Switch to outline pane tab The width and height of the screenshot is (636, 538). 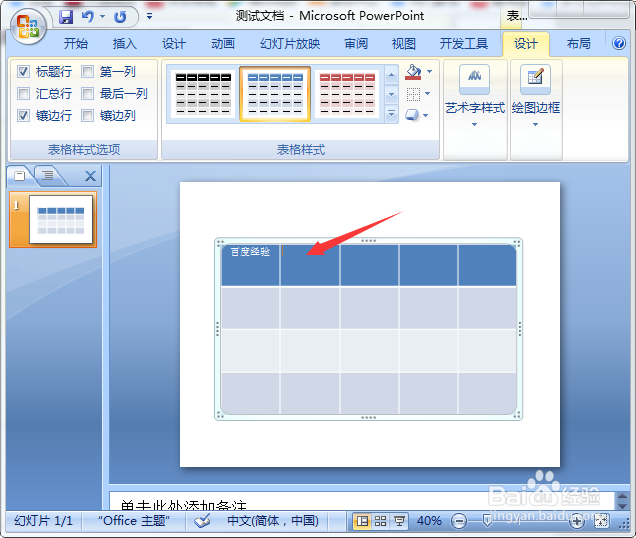coord(48,176)
